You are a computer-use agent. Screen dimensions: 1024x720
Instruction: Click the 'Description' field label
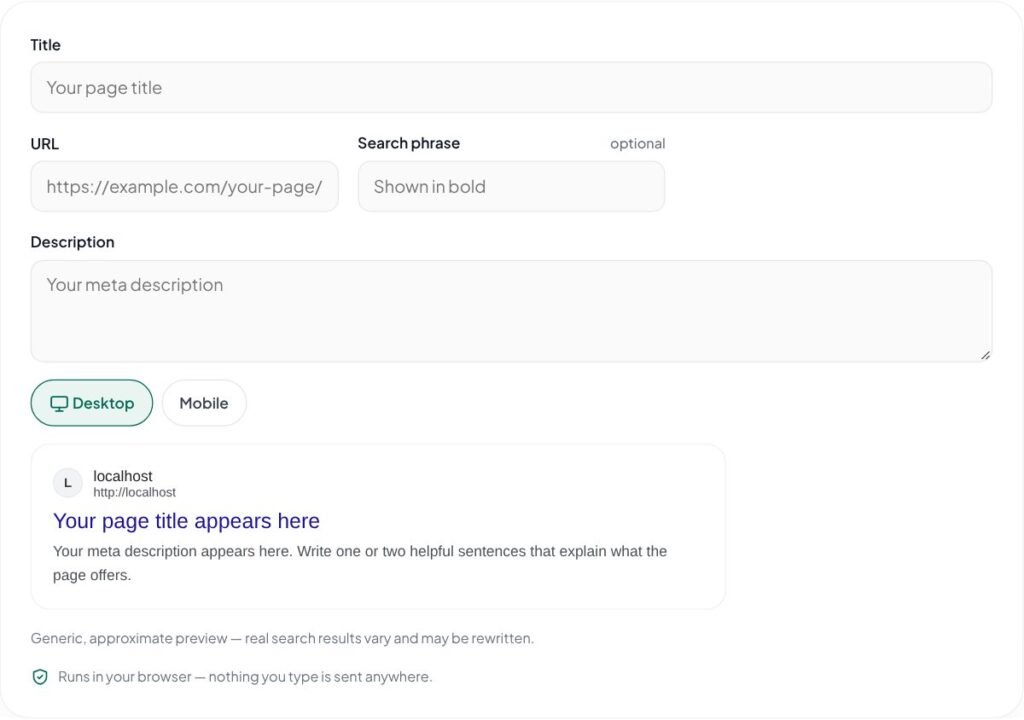72,242
